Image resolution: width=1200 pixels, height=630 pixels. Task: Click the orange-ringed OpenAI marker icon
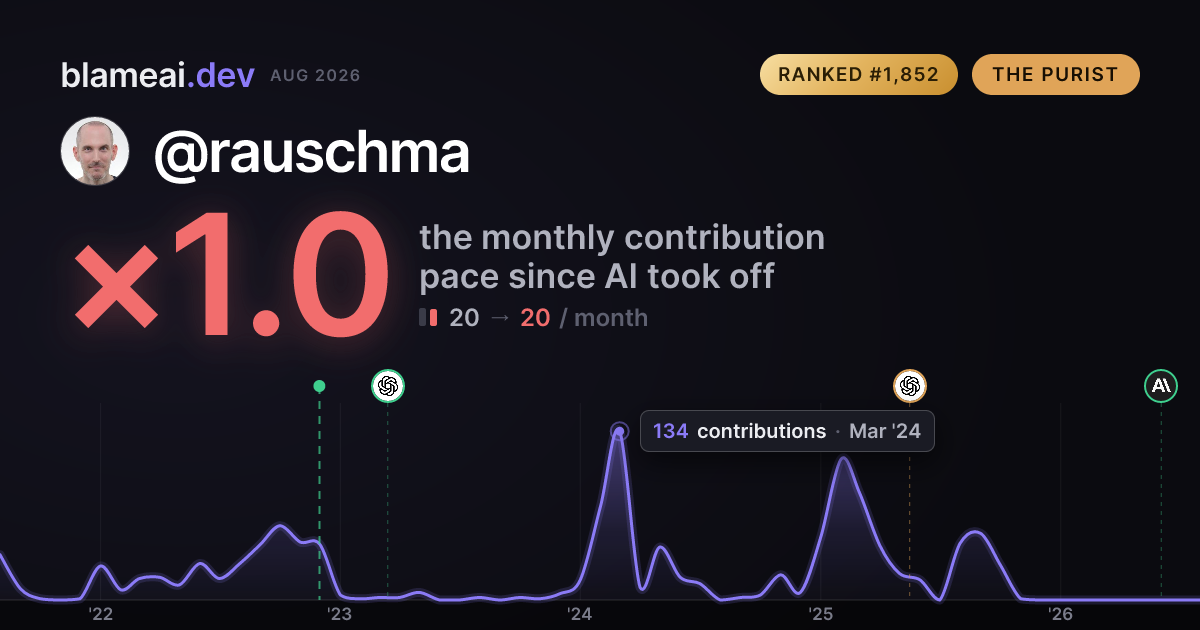909,385
